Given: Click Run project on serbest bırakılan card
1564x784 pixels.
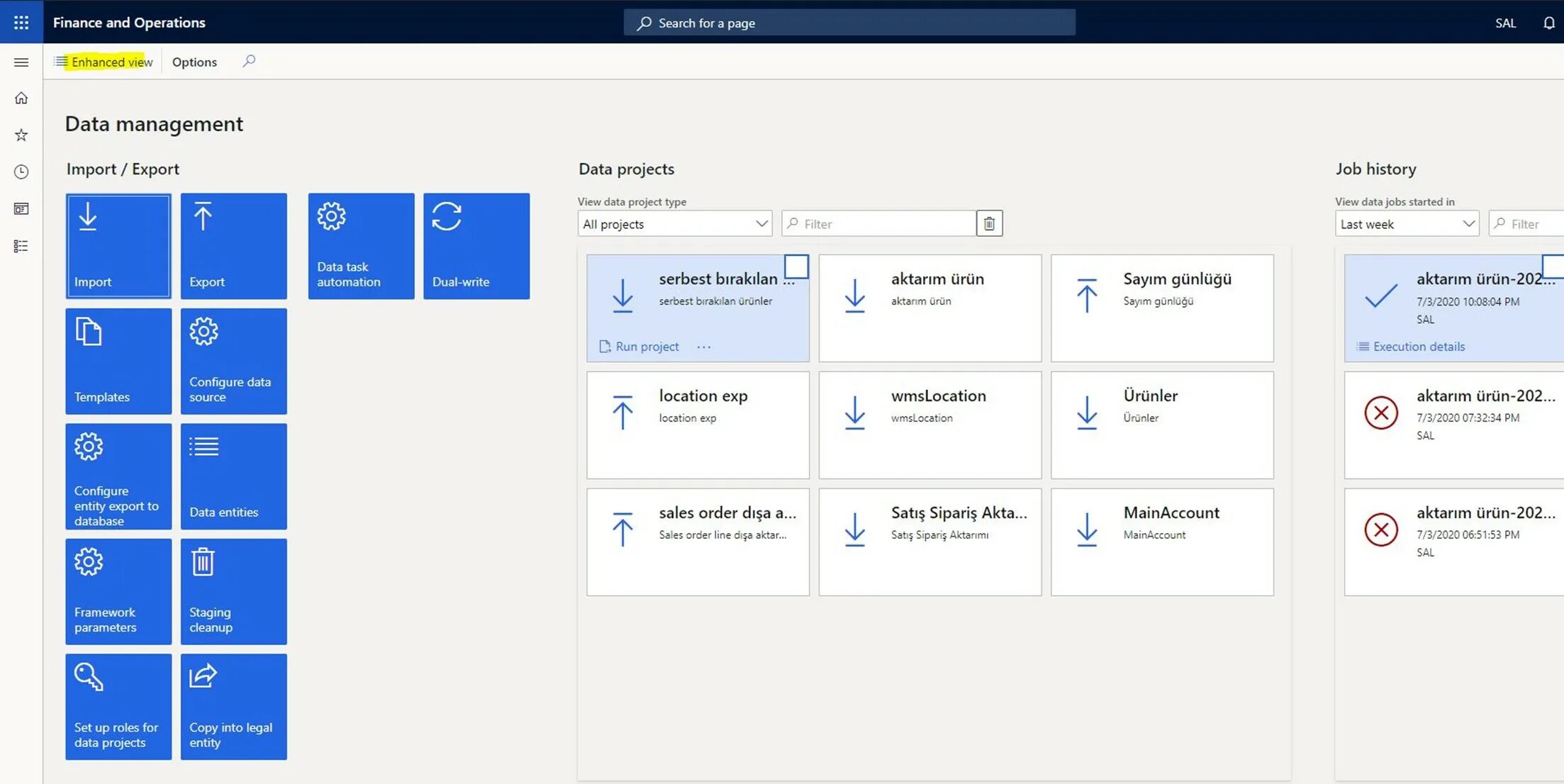Looking at the screenshot, I should pyautogui.click(x=639, y=347).
